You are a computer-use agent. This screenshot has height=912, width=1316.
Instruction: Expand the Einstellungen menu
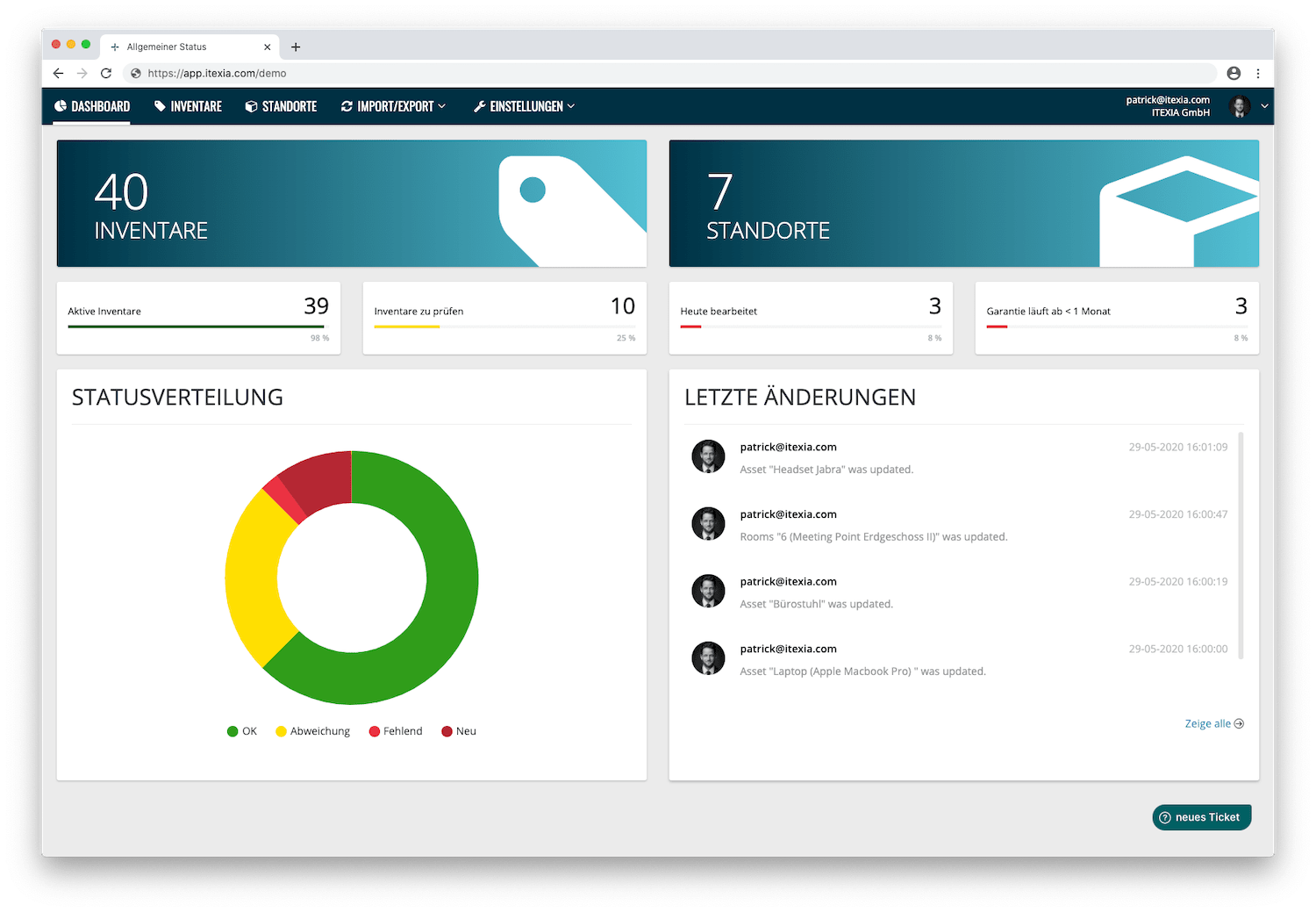click(524, 106)
